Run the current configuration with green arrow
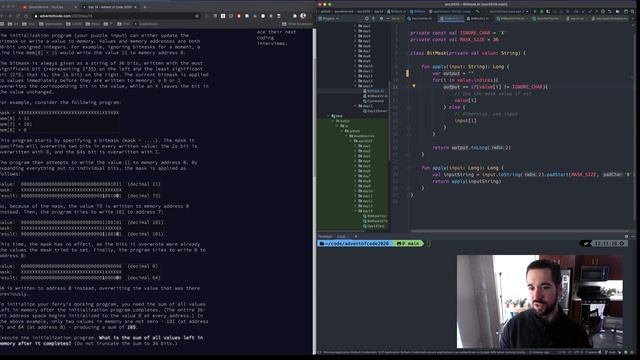 535,11
